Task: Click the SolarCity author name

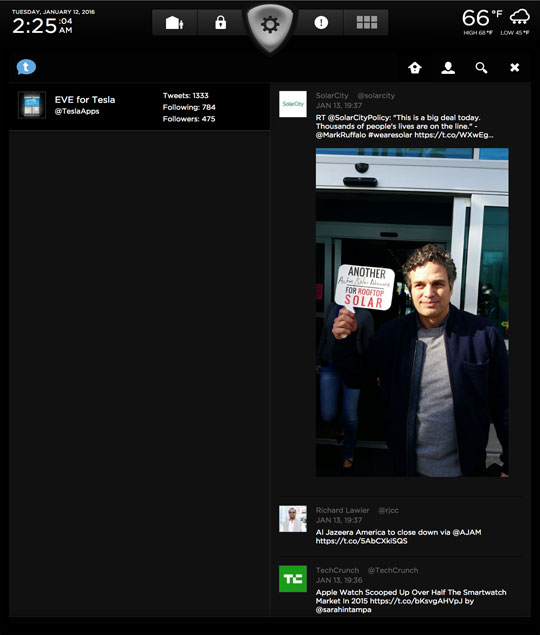Action: pyautogui.click(x=332, y=96)
